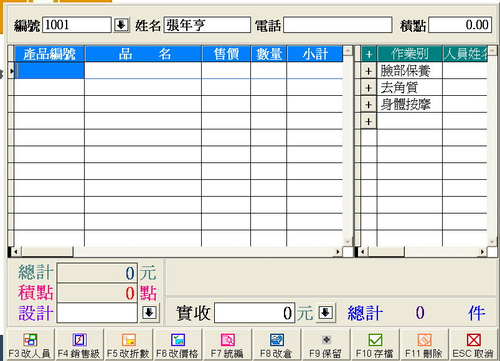The width and height of the screenshot is (500, 361).
Task: Click 作業別 grid horizontal scrollbar right arrow
Action: pyautogui.click(x=482, y=252)
